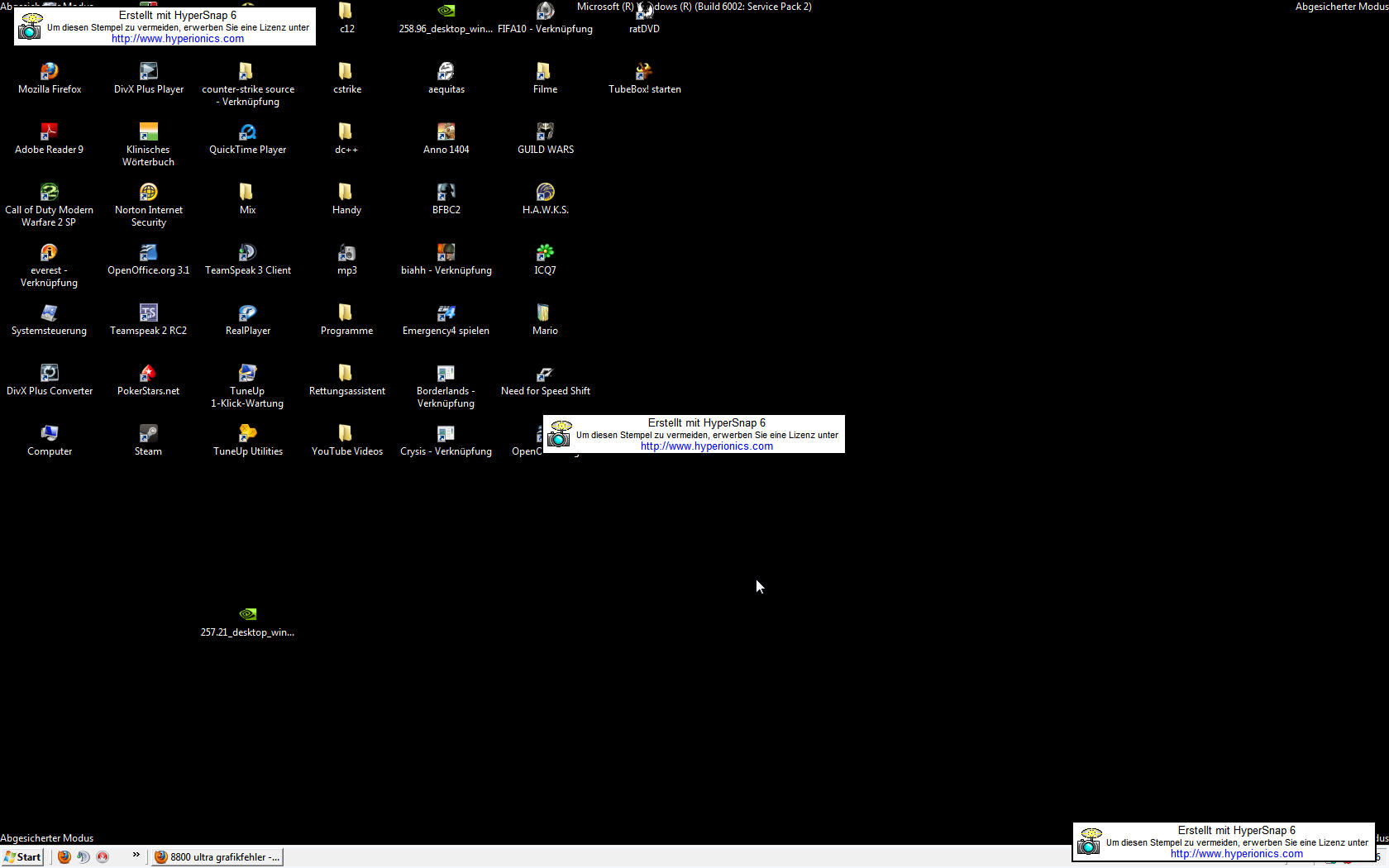Click the Start button
The width and height of the screenshot is (1389, 868).
click(22, 857)
